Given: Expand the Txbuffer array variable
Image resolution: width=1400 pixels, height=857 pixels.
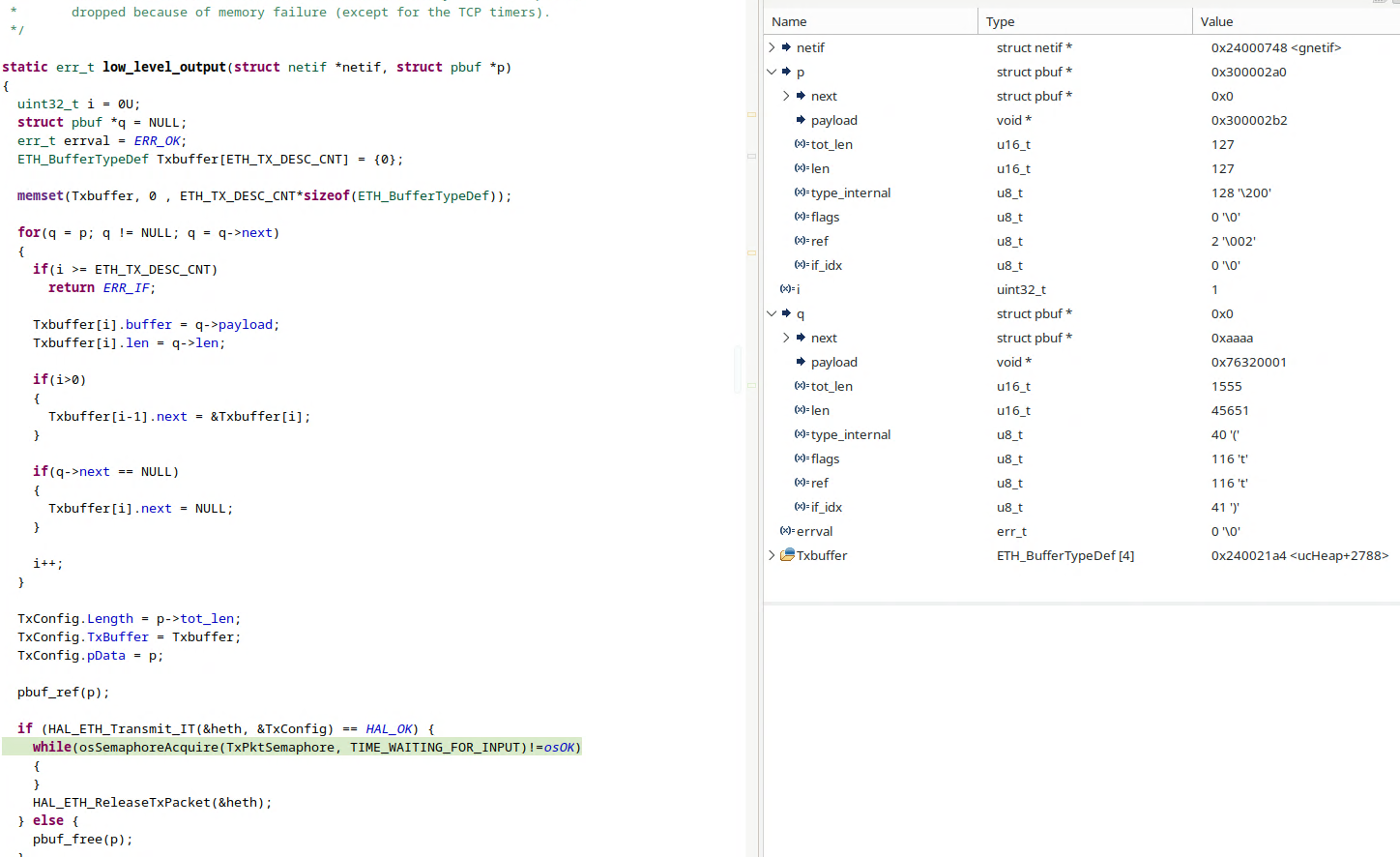Looking at the screenshot, I should [772, 555].
